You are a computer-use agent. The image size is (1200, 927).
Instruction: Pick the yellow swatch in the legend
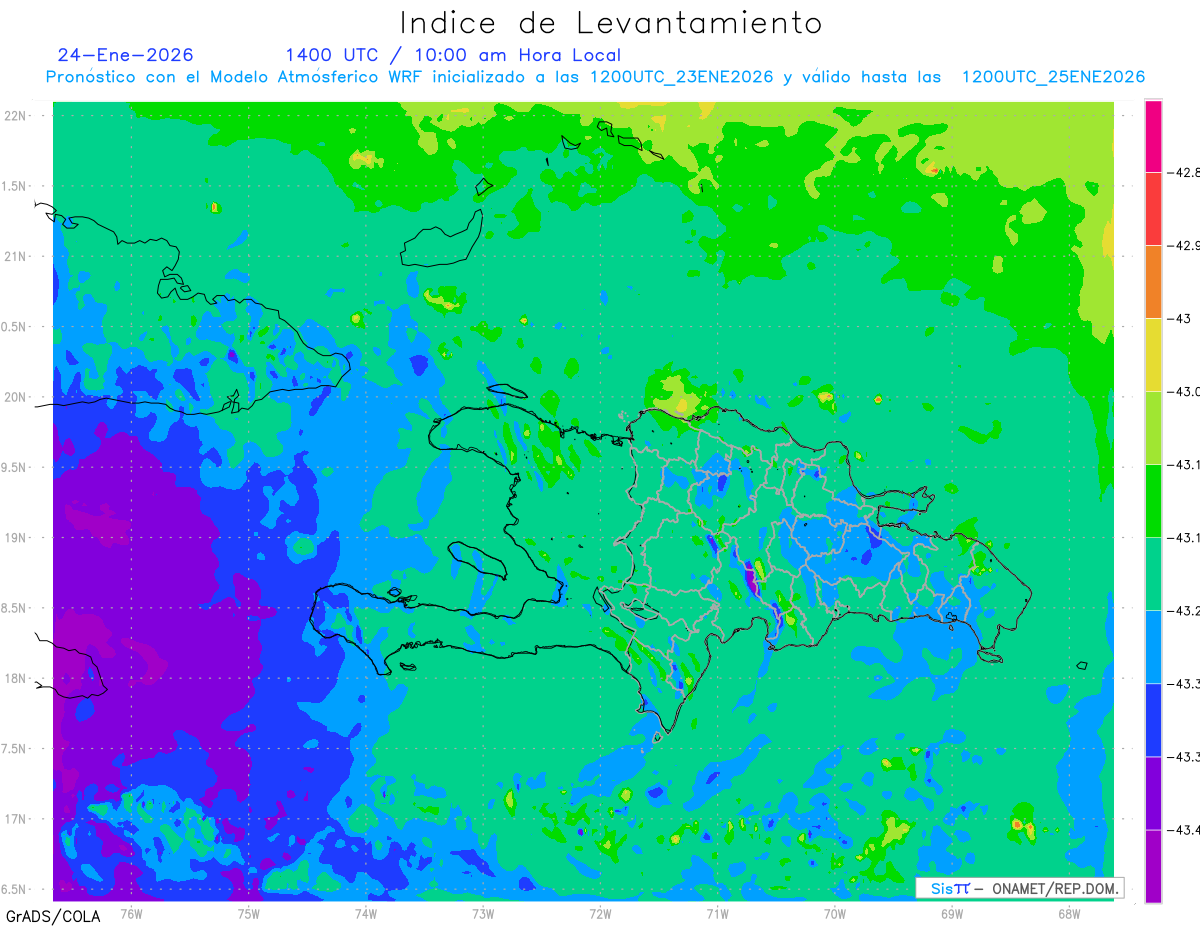[1153, 354]
